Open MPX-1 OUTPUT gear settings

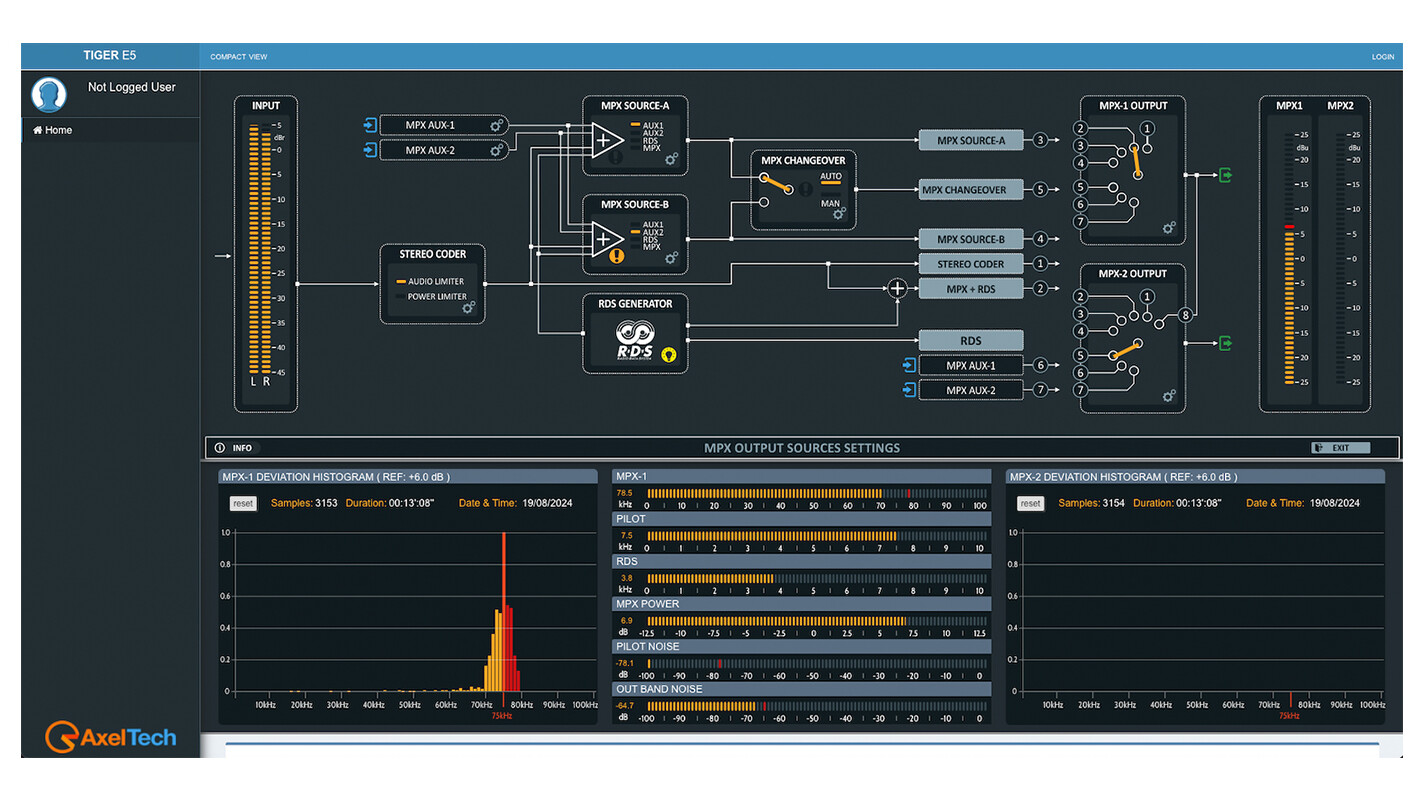click(1169, 228)
